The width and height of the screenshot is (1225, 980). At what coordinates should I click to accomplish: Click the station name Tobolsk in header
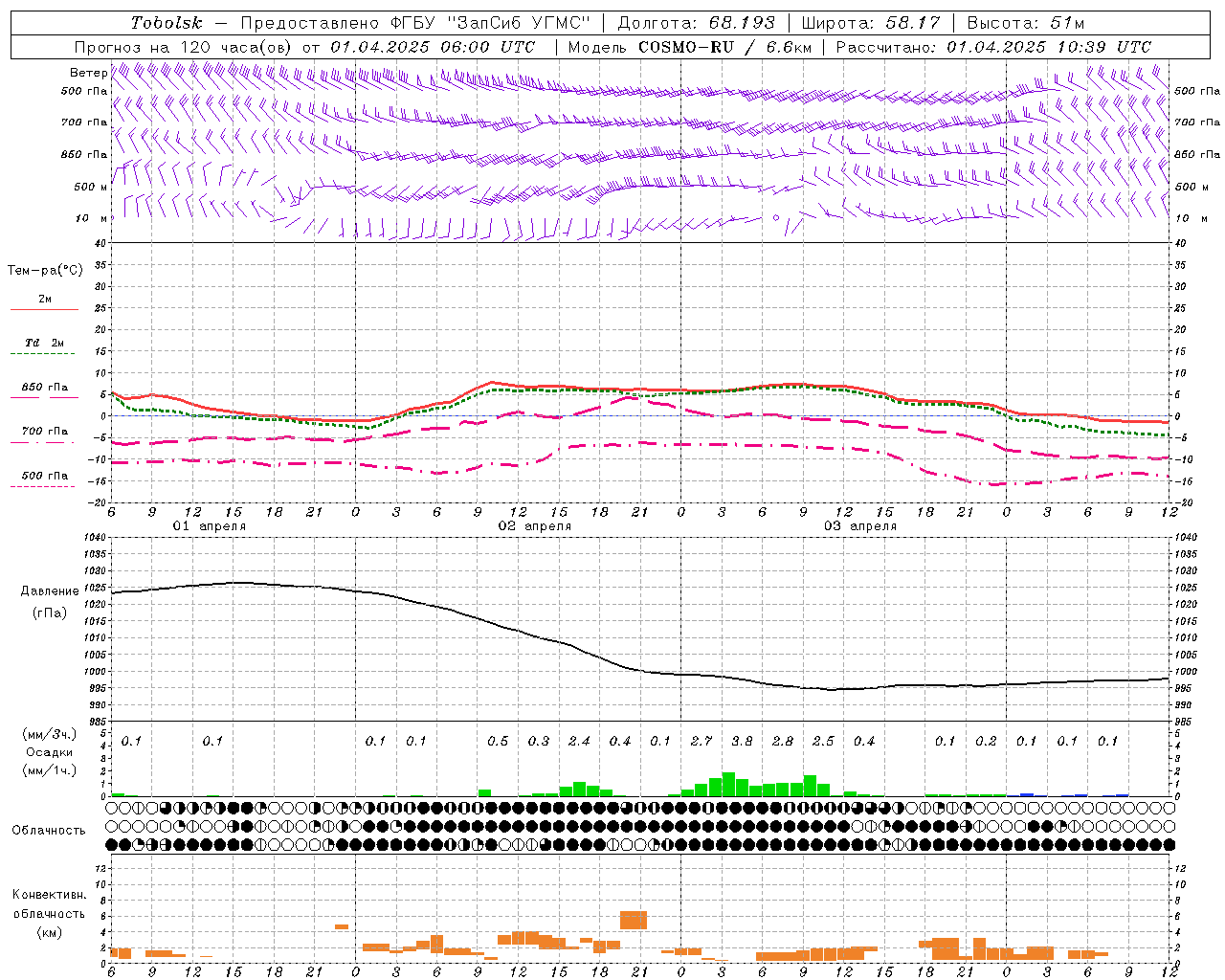(x=167, y=23)
